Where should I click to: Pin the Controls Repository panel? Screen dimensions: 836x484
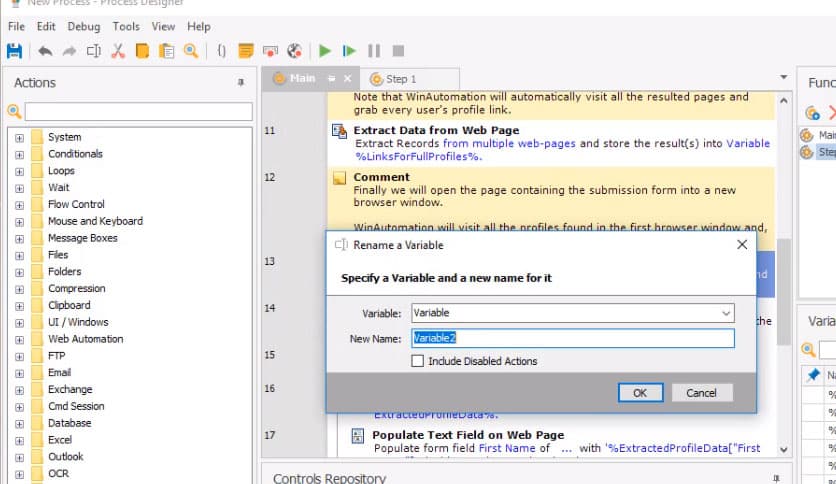coord(776,479)
